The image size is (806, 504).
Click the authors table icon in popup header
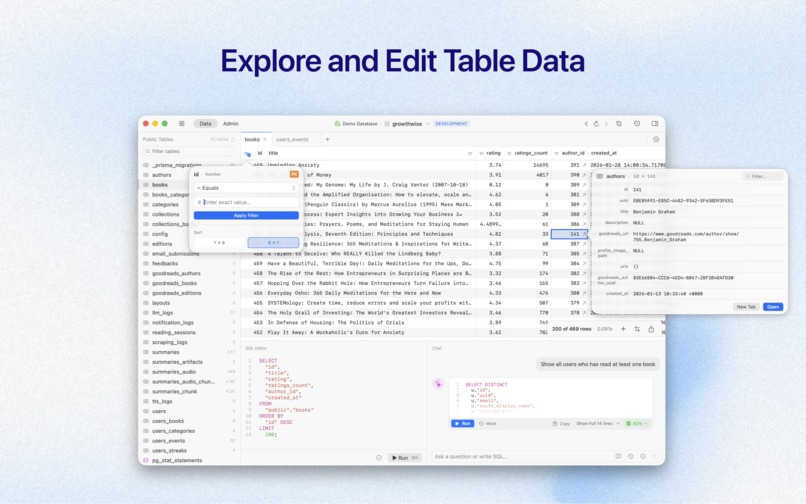click(x=600, y=176)
